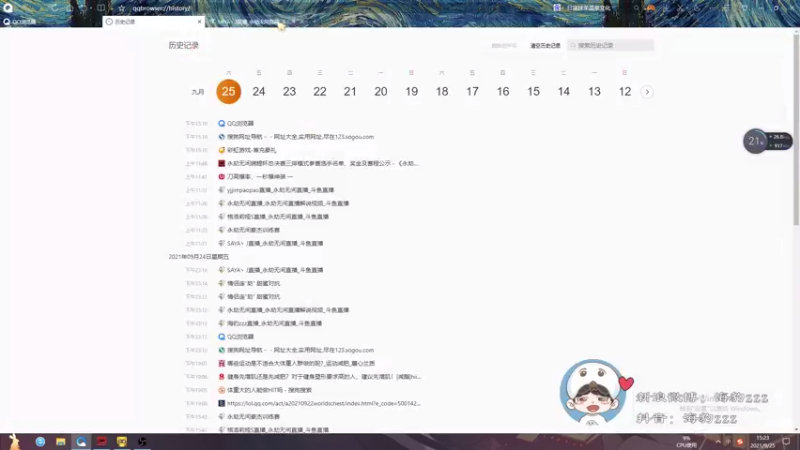This screenshot has height=450, width=800.
Task: Select date 14 in the calendar strip
Action: [x=564, y=92]
